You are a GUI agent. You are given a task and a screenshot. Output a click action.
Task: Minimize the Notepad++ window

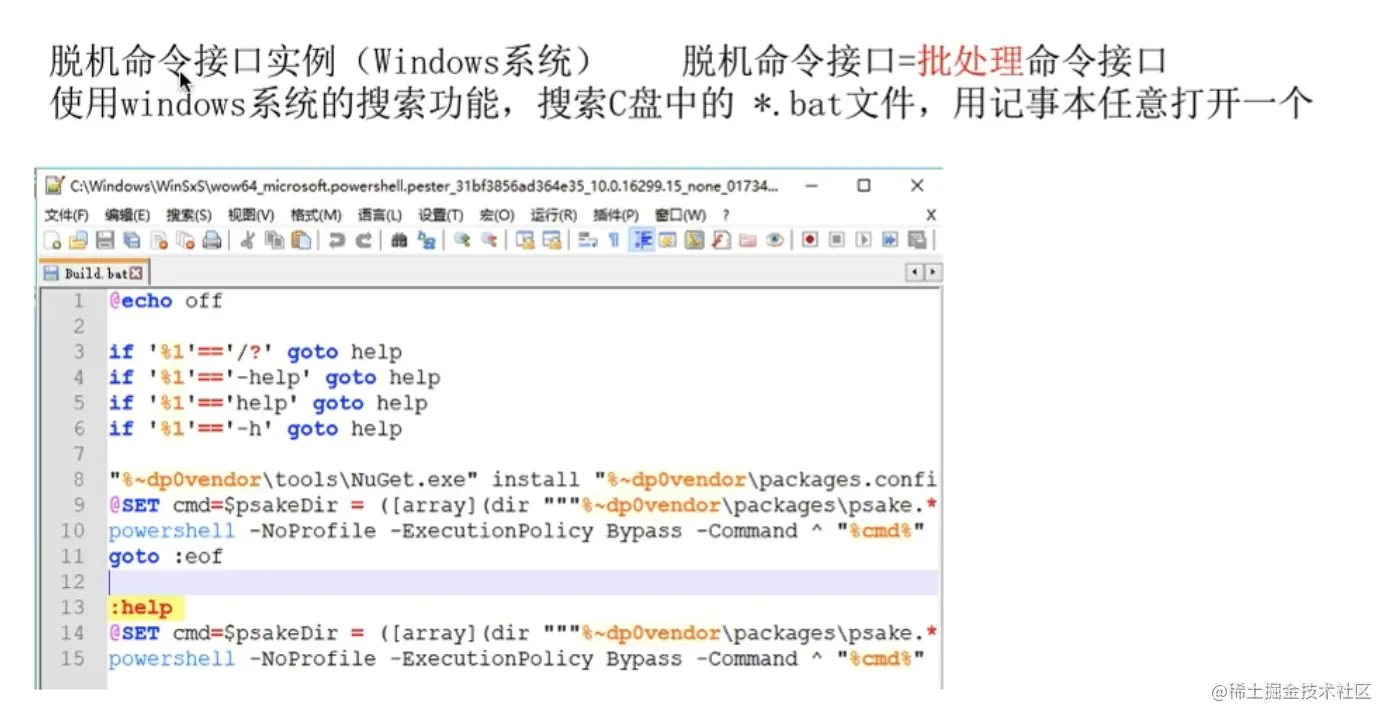pyautogui.click(x=812, y=186)
